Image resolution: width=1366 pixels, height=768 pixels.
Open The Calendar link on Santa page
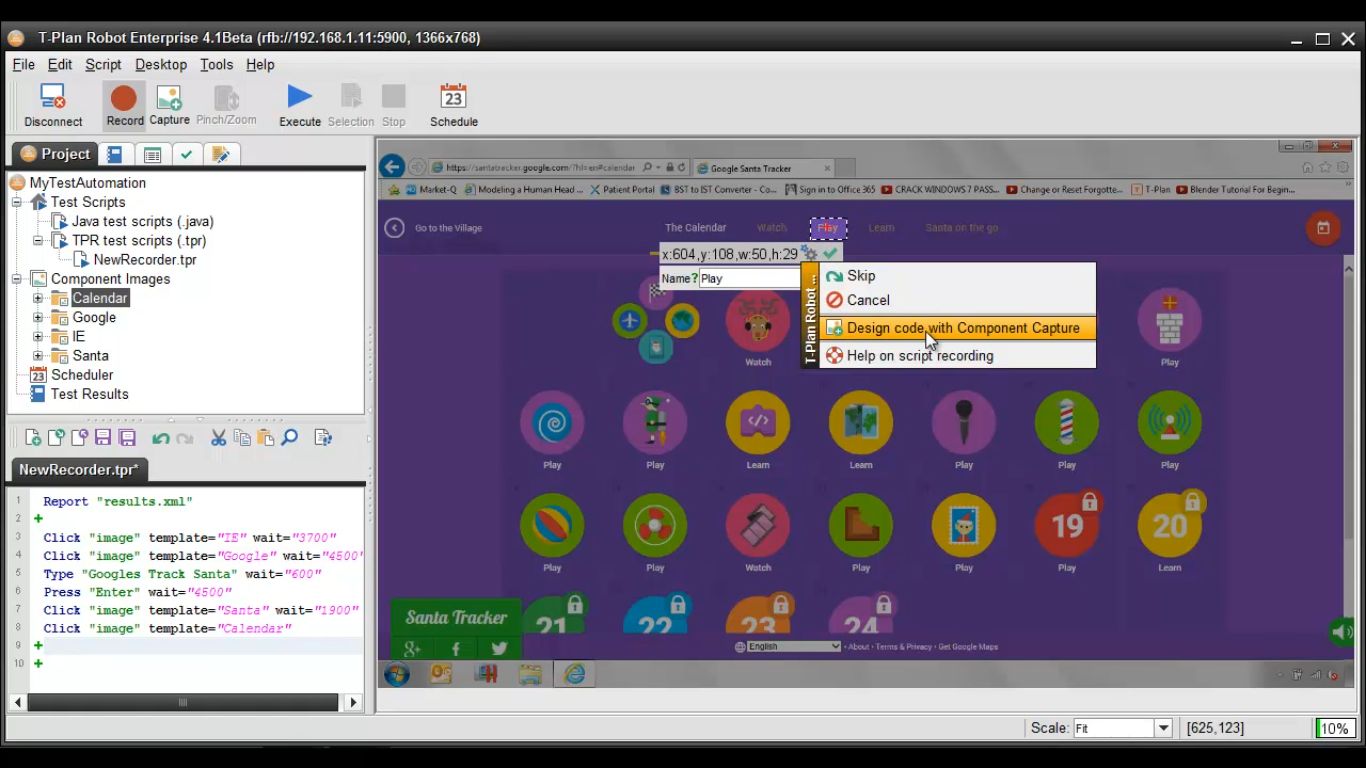click(696, 228)
